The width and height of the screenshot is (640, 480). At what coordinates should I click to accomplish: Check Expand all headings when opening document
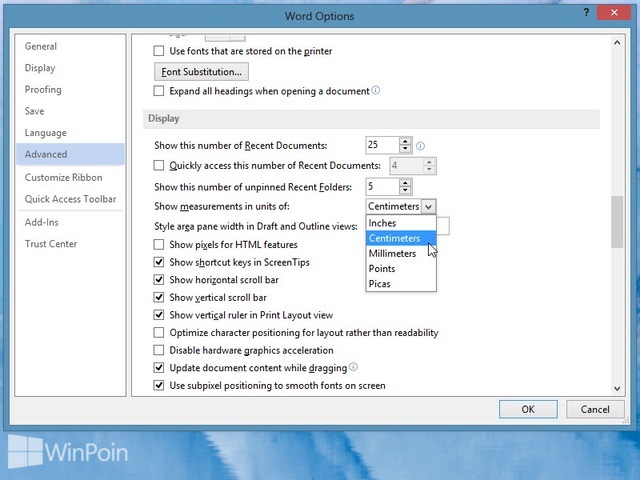159,91
